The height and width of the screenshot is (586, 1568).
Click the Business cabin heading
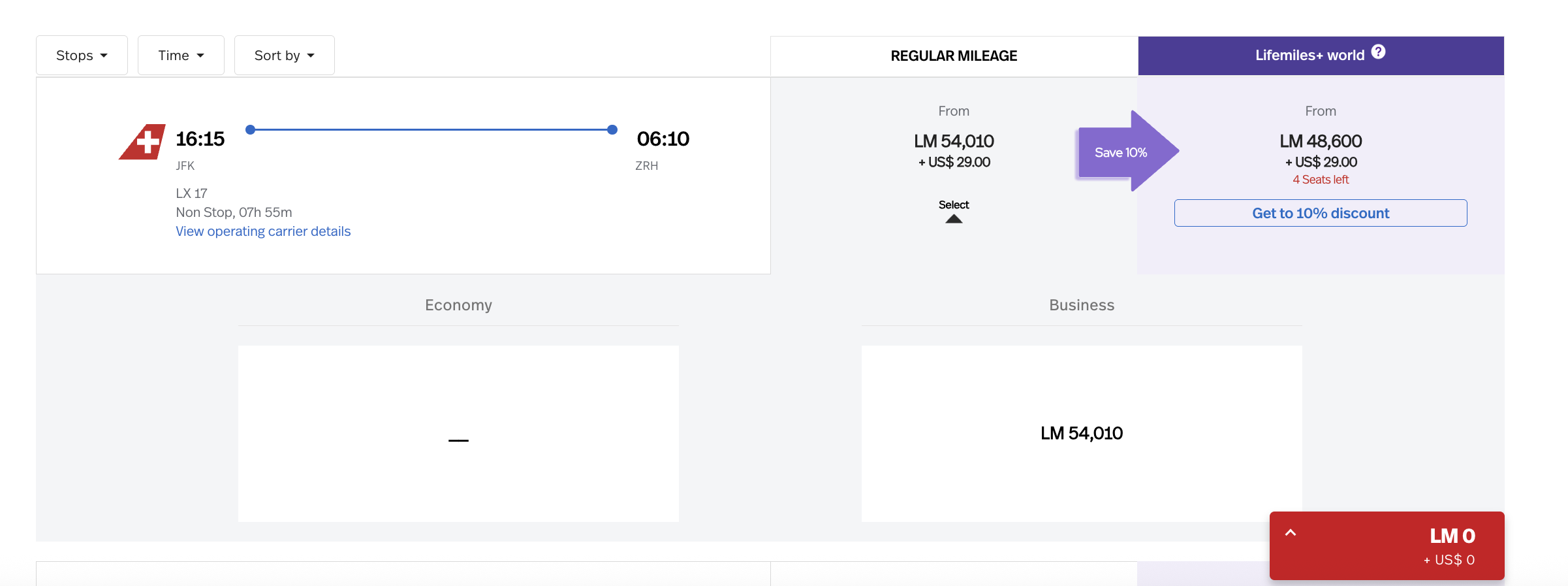(x=1082, y=305)
